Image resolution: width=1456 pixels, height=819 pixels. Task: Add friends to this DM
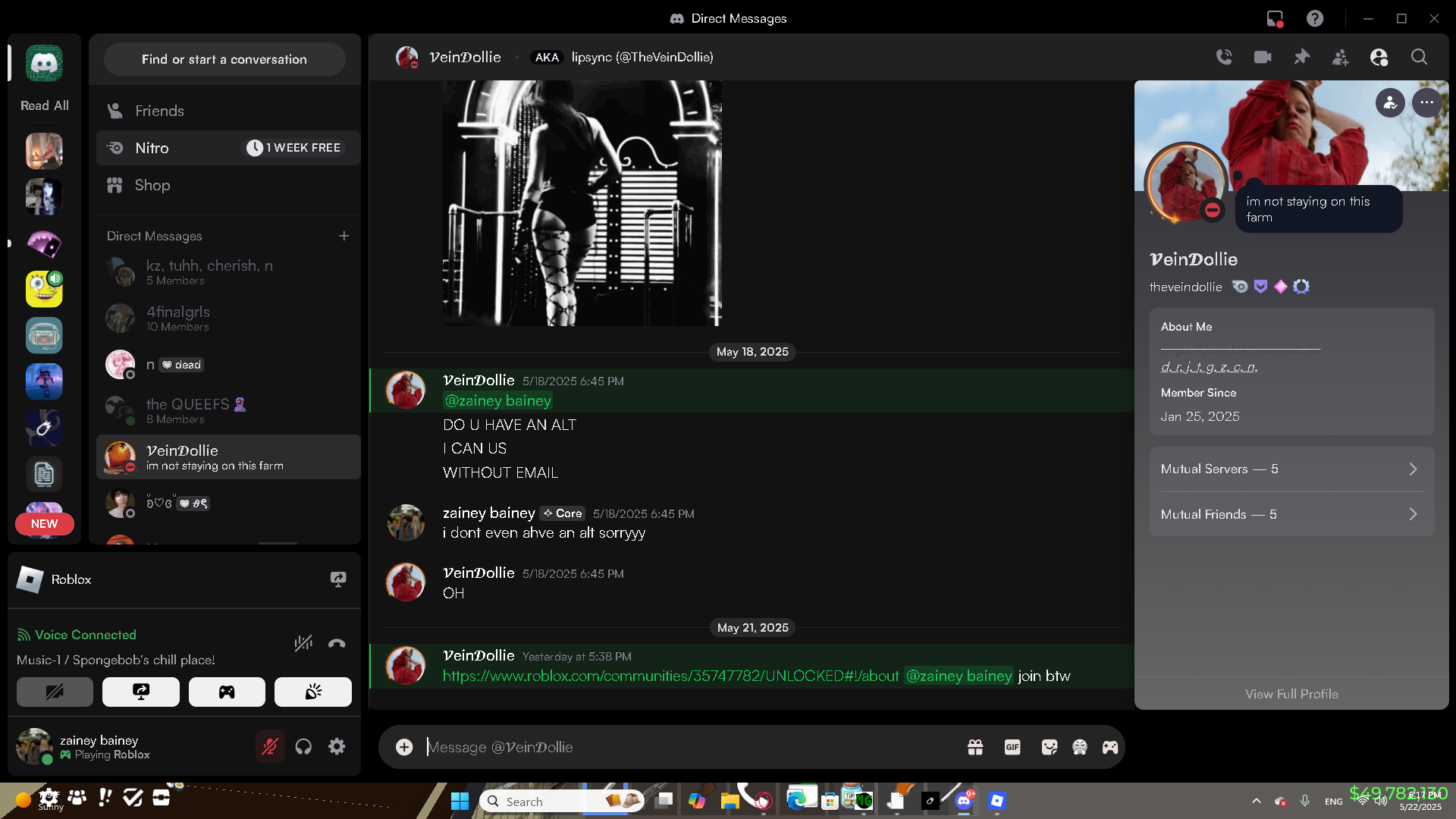click(x=1341, y=57)
